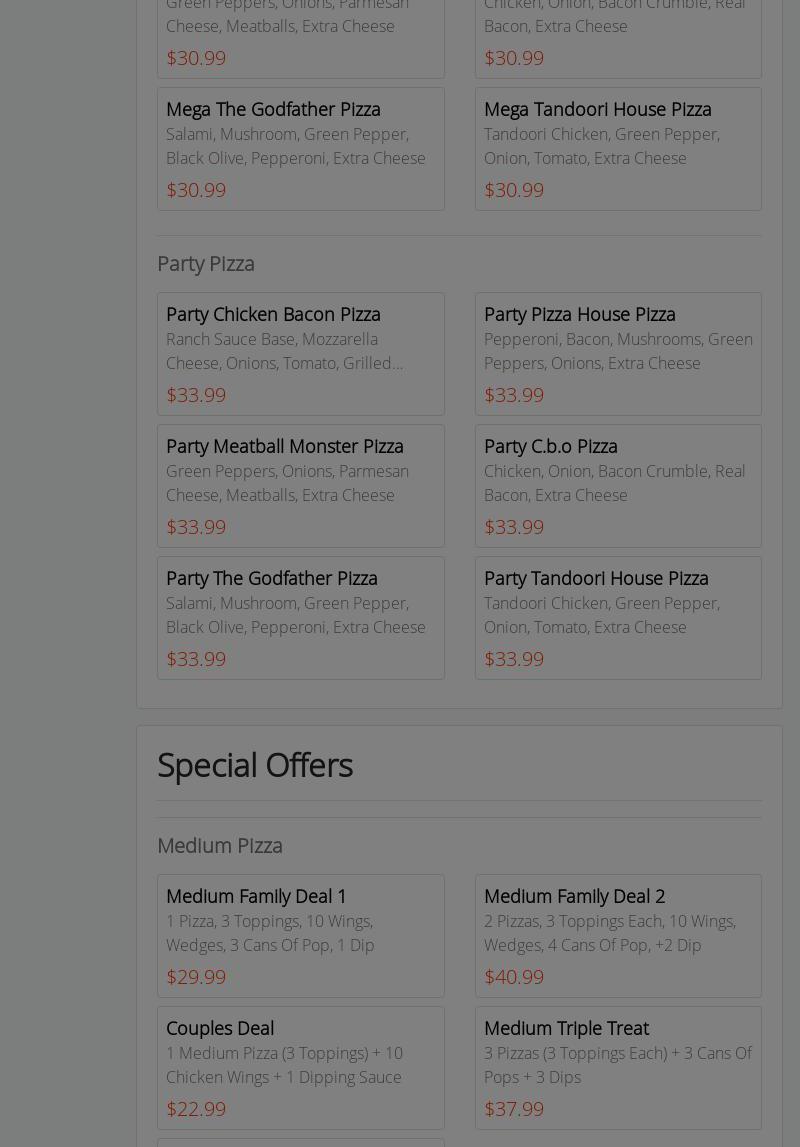Click the $22.99 Couples Deal price
Viewport: 800px width, 1147px height.
(196, 1108)
